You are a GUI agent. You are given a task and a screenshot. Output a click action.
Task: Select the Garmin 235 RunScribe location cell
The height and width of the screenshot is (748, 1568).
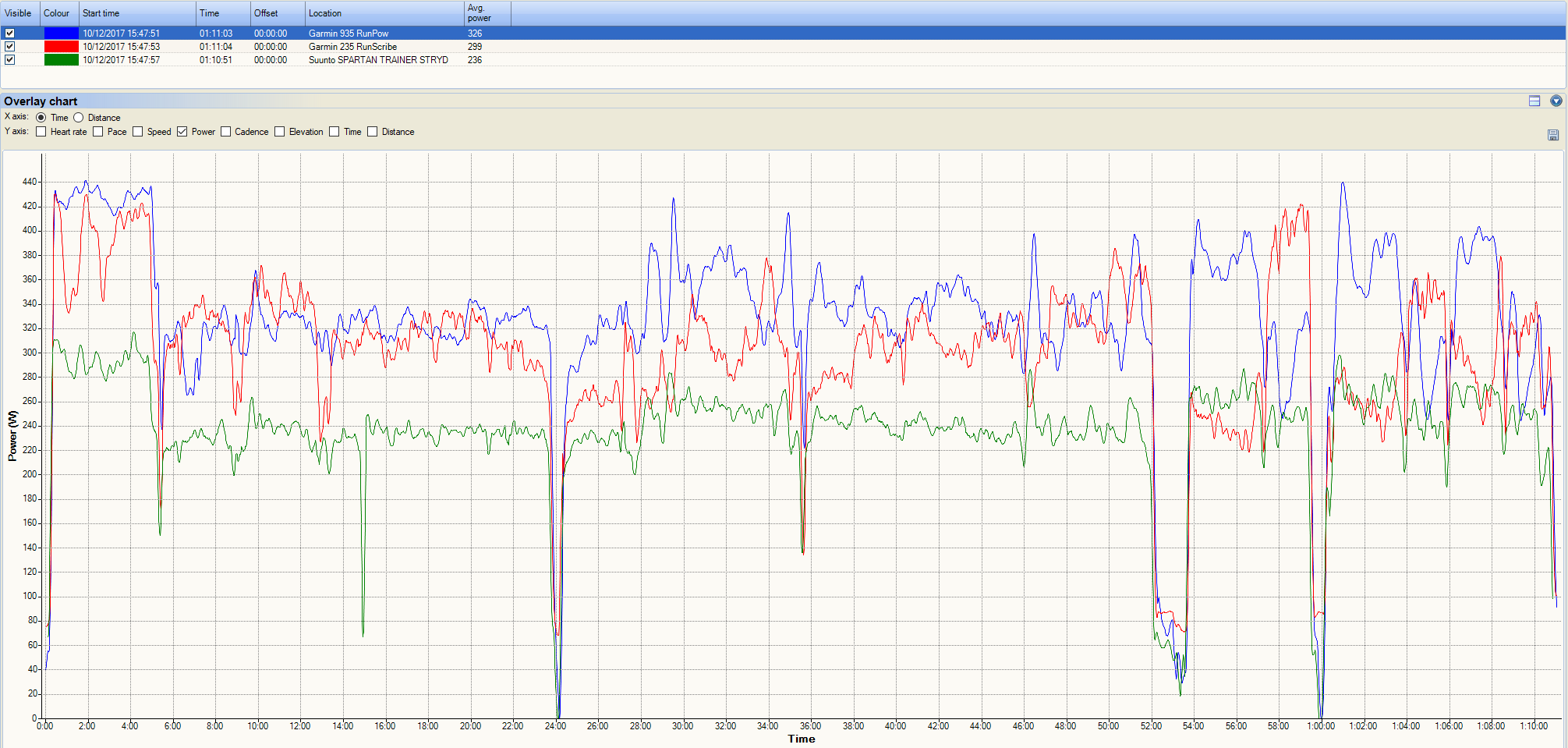[352, 47]
